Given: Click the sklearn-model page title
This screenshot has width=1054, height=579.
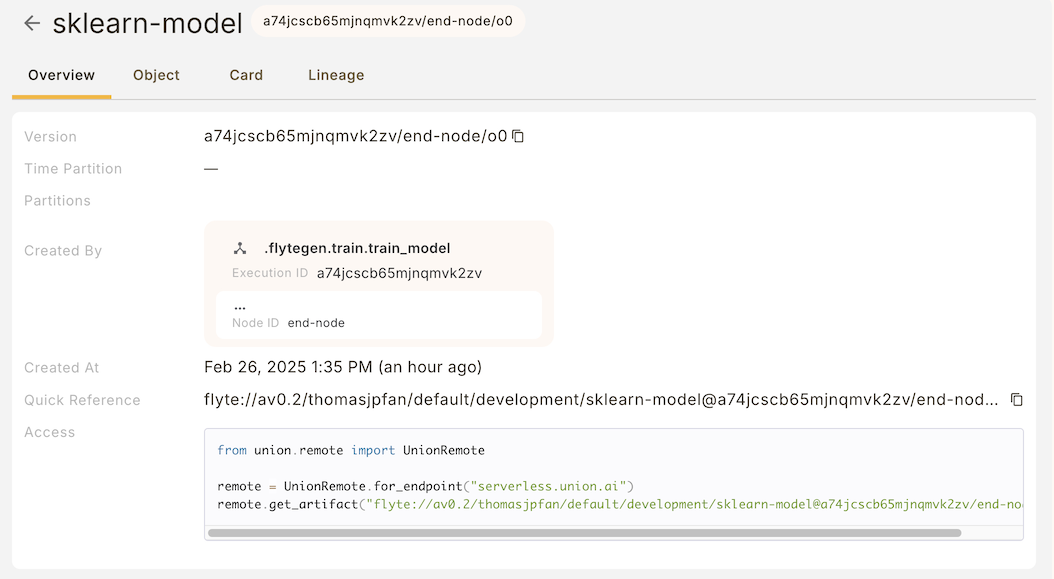Looking at the screenshot, I should [x=147, y=22].
